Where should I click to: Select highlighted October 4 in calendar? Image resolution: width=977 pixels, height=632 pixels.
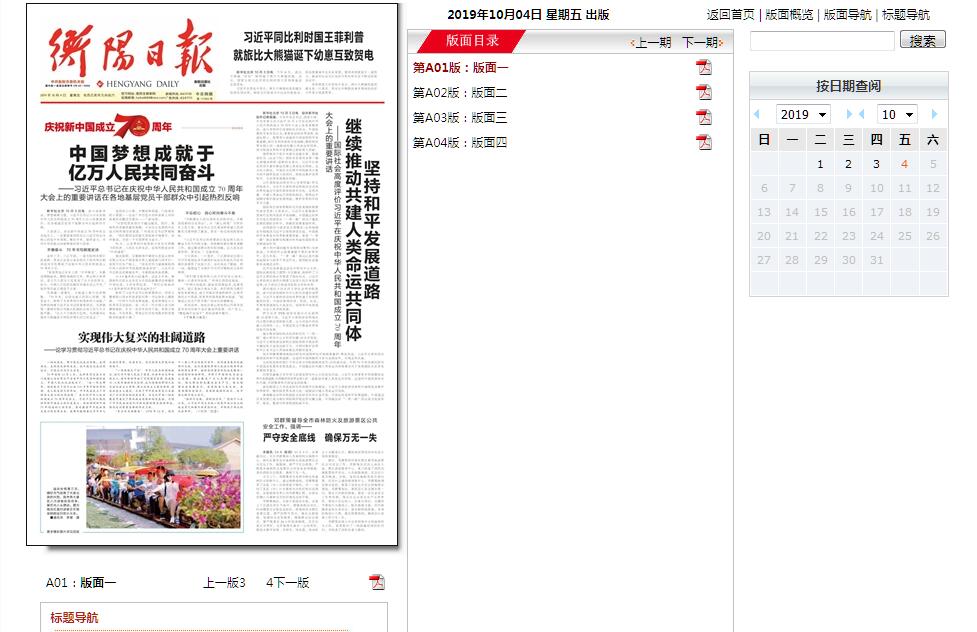pyautogui.click(x=904, y=164)
